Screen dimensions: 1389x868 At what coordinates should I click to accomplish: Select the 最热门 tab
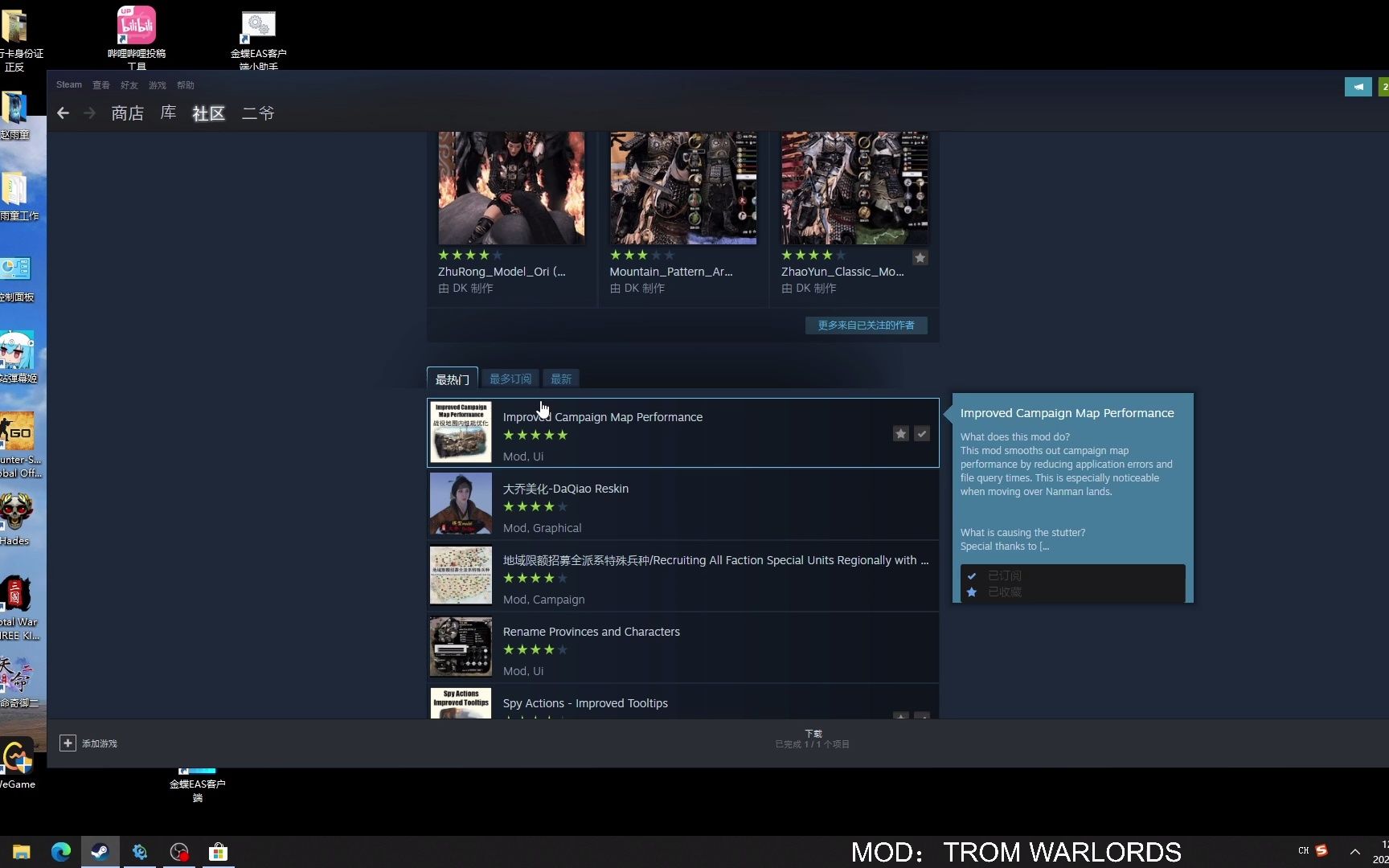[x=453, y=379]
